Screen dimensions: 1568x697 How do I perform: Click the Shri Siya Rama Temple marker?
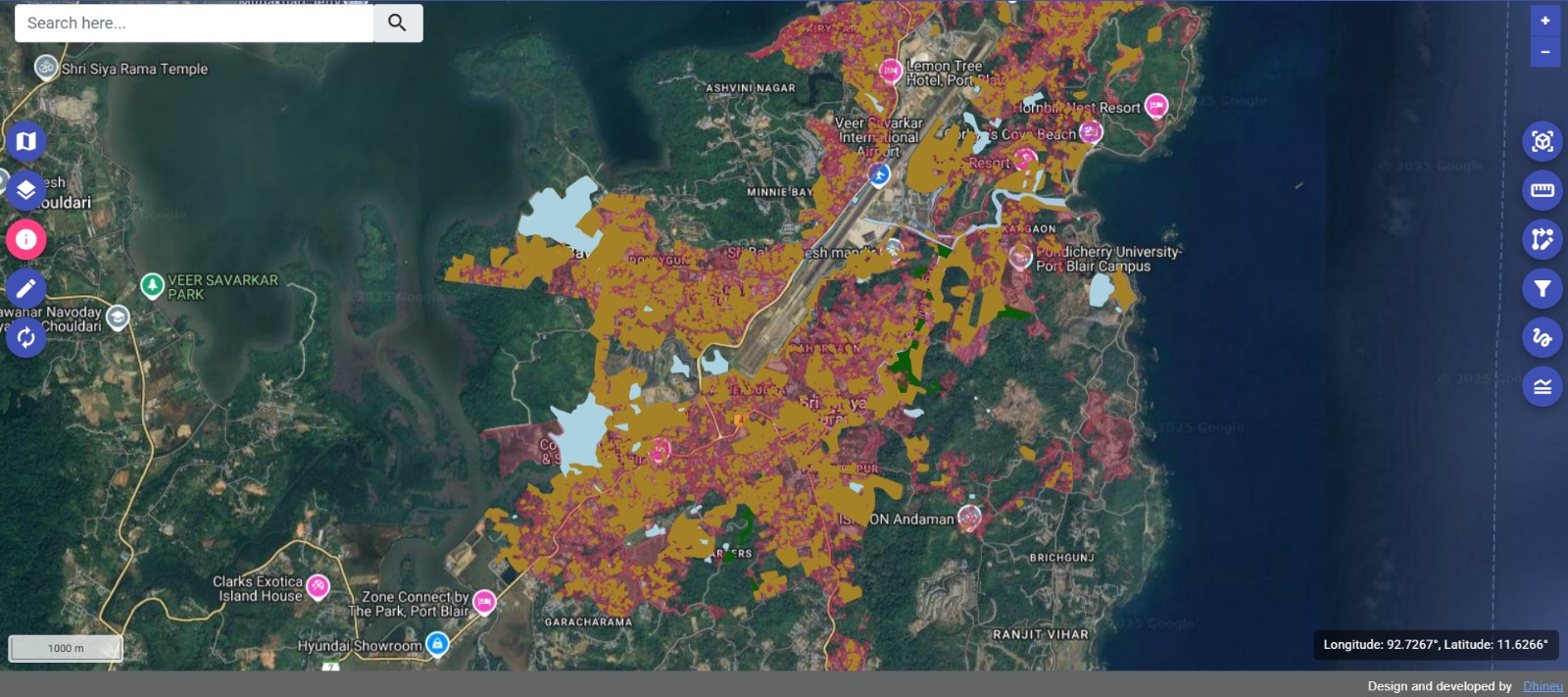point(46,67)
